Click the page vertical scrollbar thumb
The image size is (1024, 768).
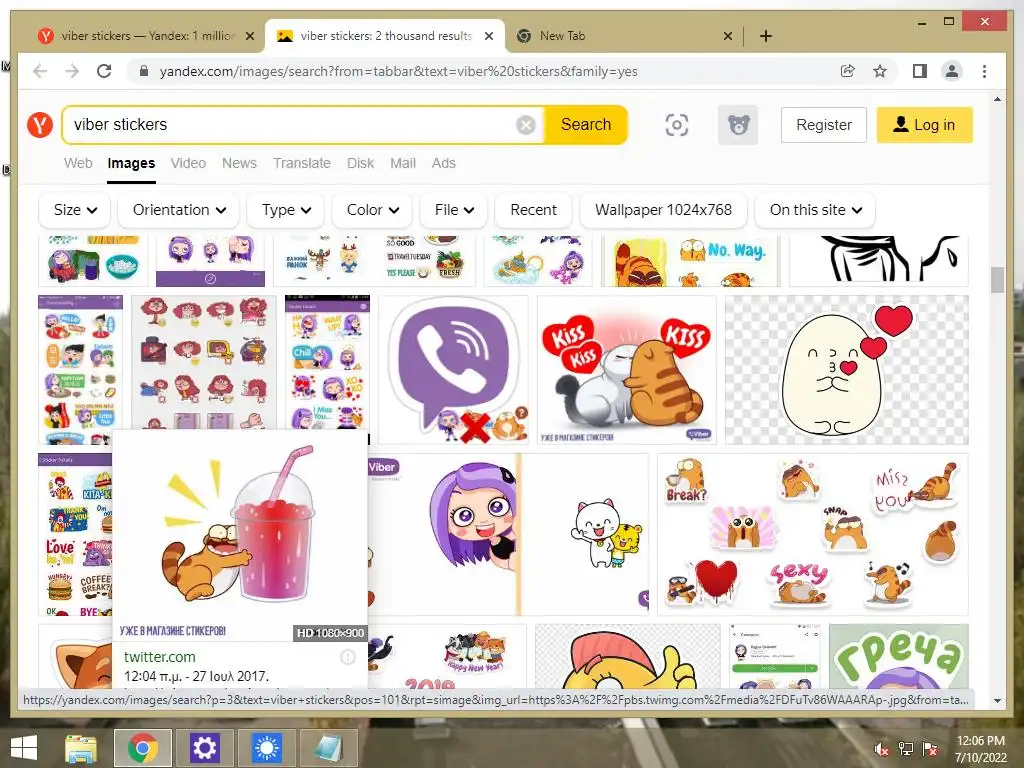point(997,280)
